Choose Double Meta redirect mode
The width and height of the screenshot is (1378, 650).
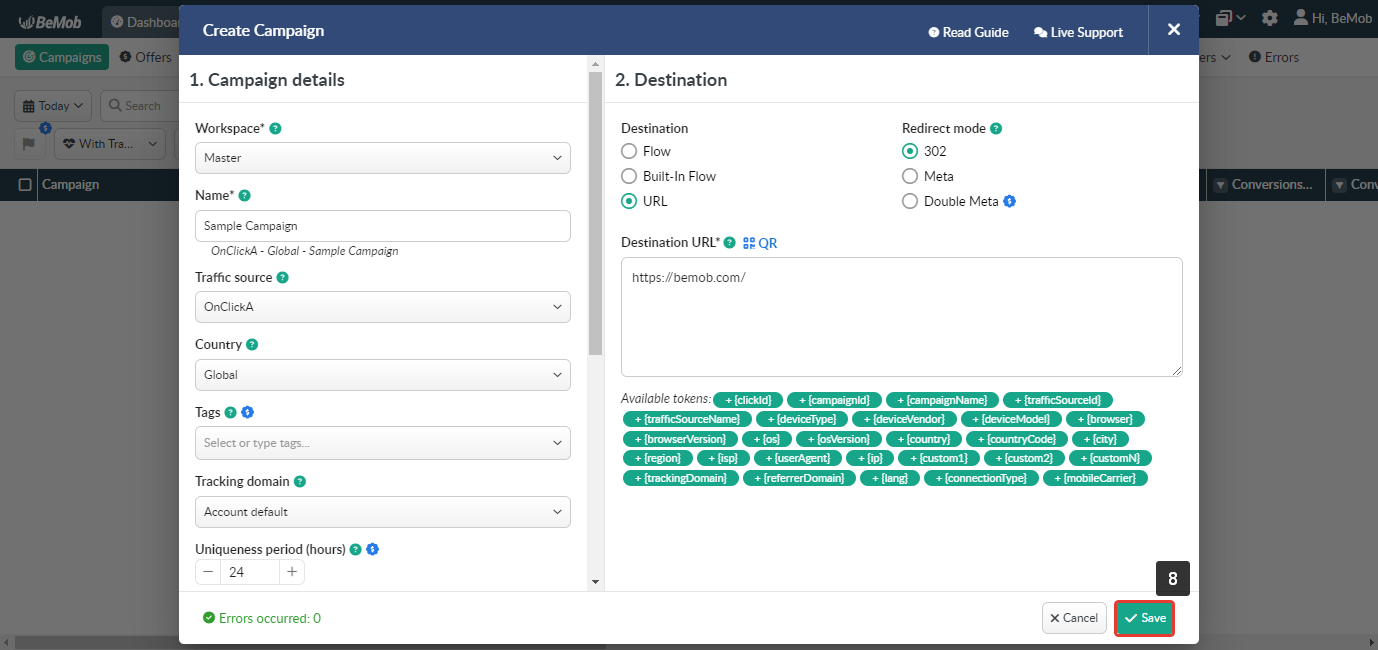pos(910,201)
